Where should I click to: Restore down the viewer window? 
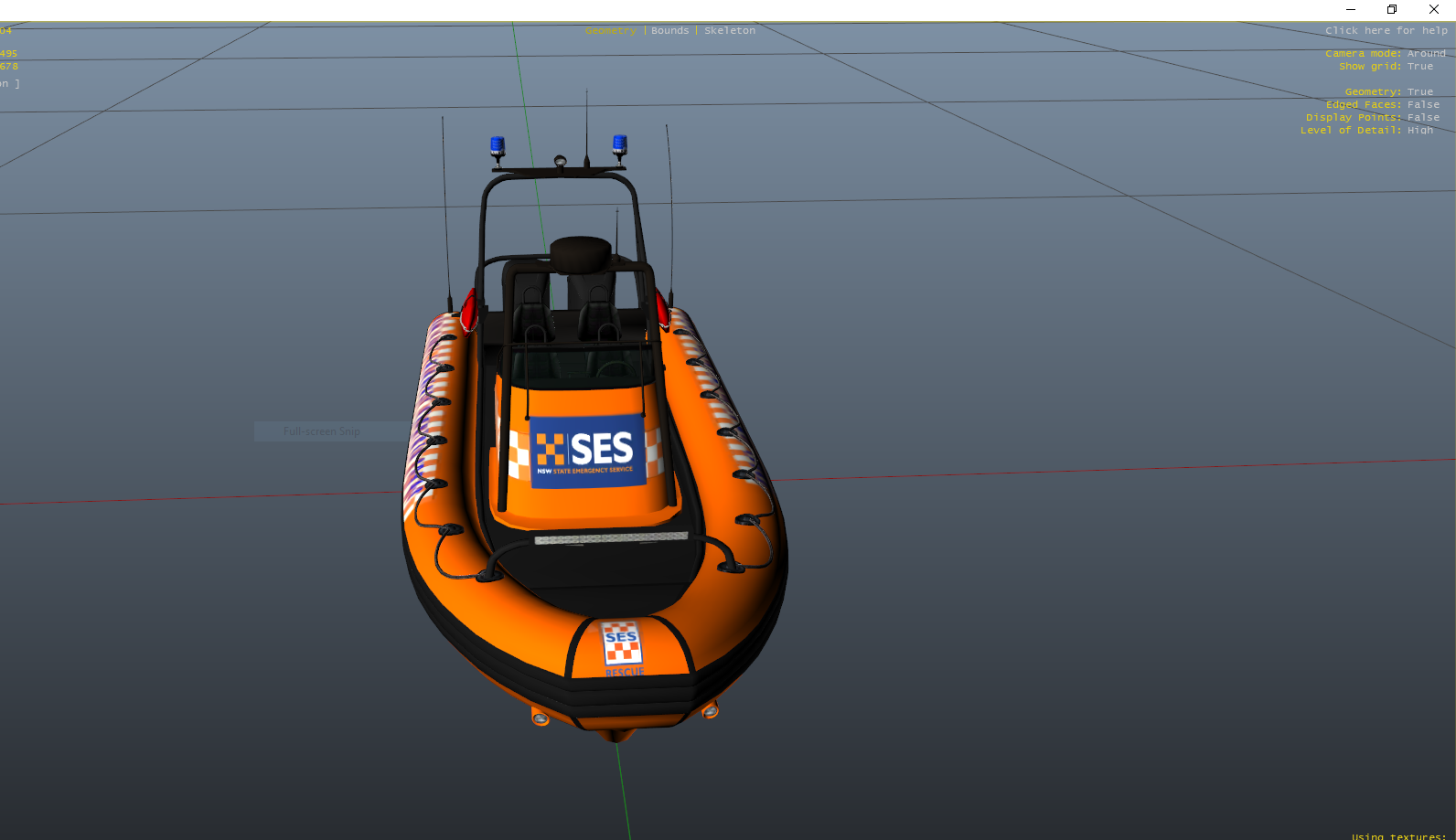tap(1392, 10)
